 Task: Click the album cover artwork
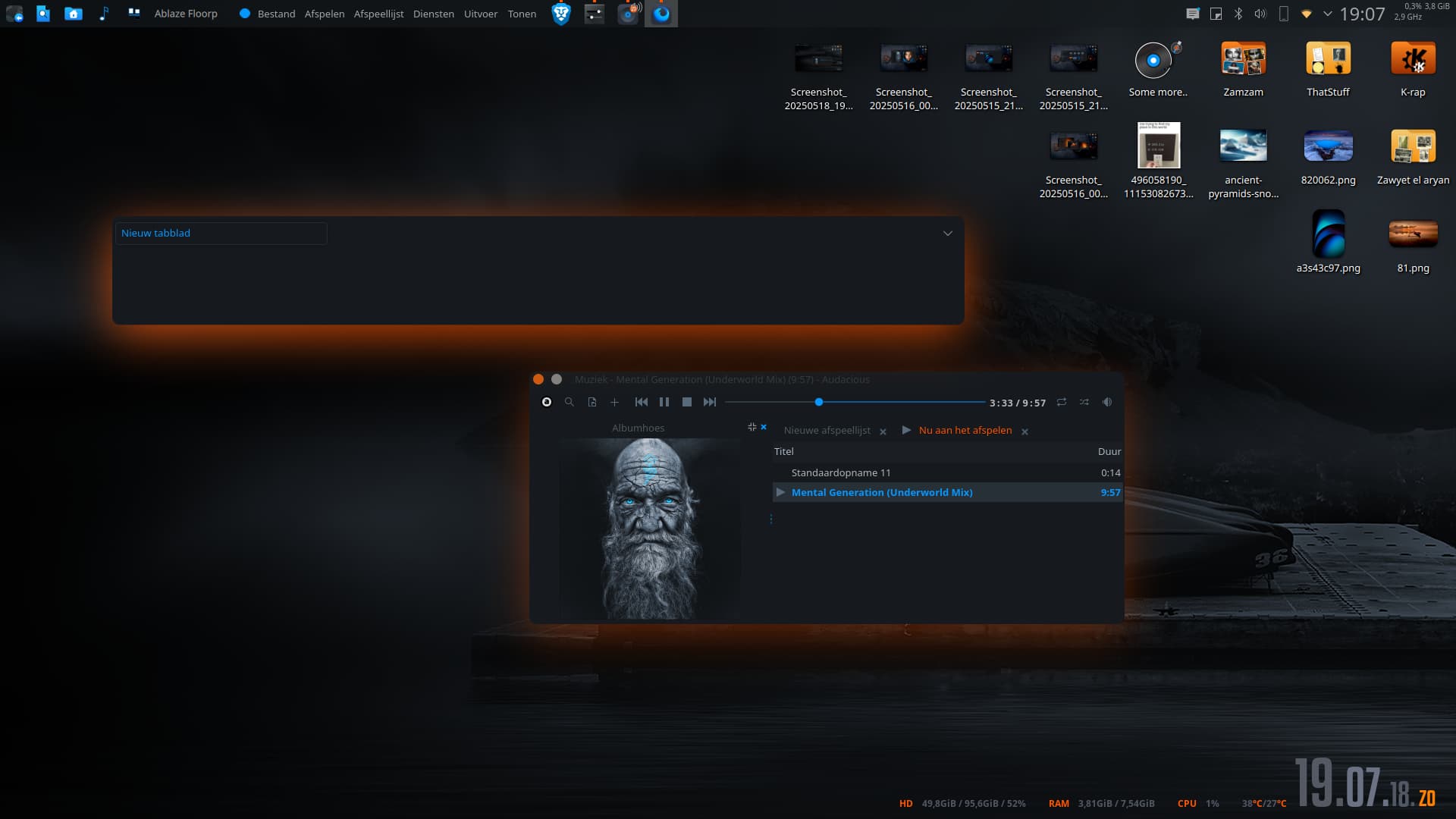pyautogui.click(x=650, y=529)
